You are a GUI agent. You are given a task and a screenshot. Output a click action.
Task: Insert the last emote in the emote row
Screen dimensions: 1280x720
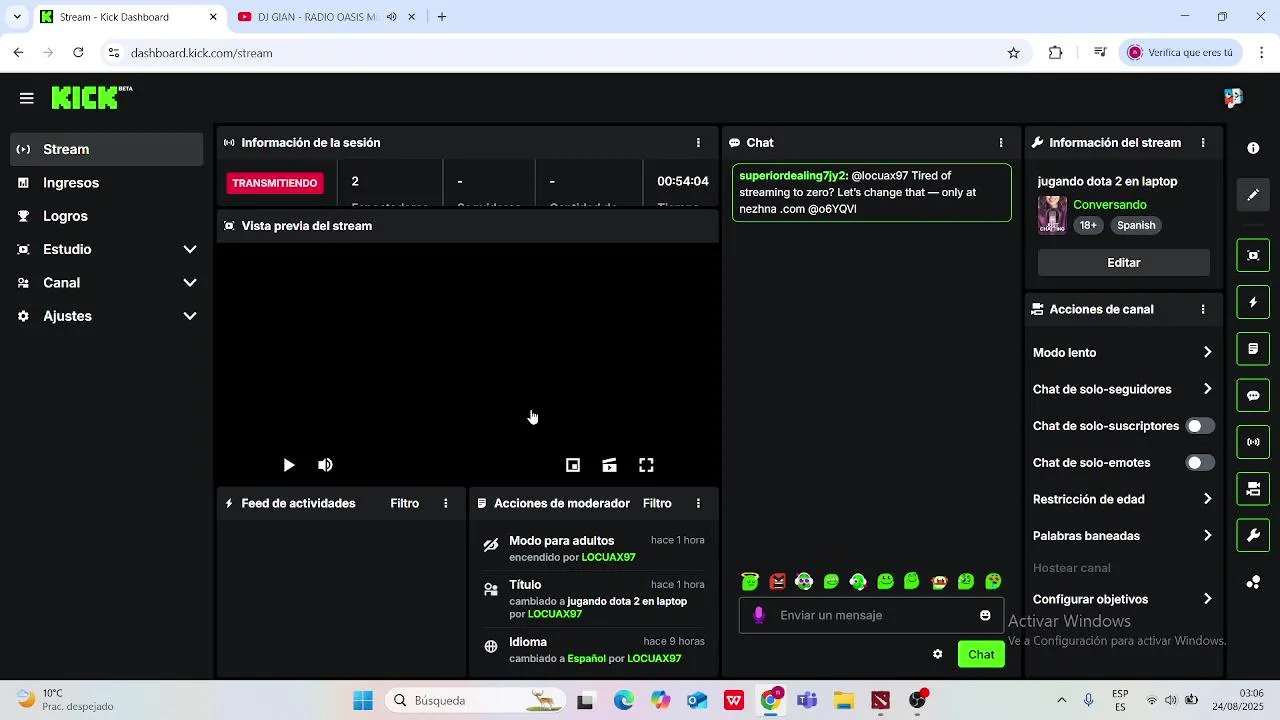(993, 581)
